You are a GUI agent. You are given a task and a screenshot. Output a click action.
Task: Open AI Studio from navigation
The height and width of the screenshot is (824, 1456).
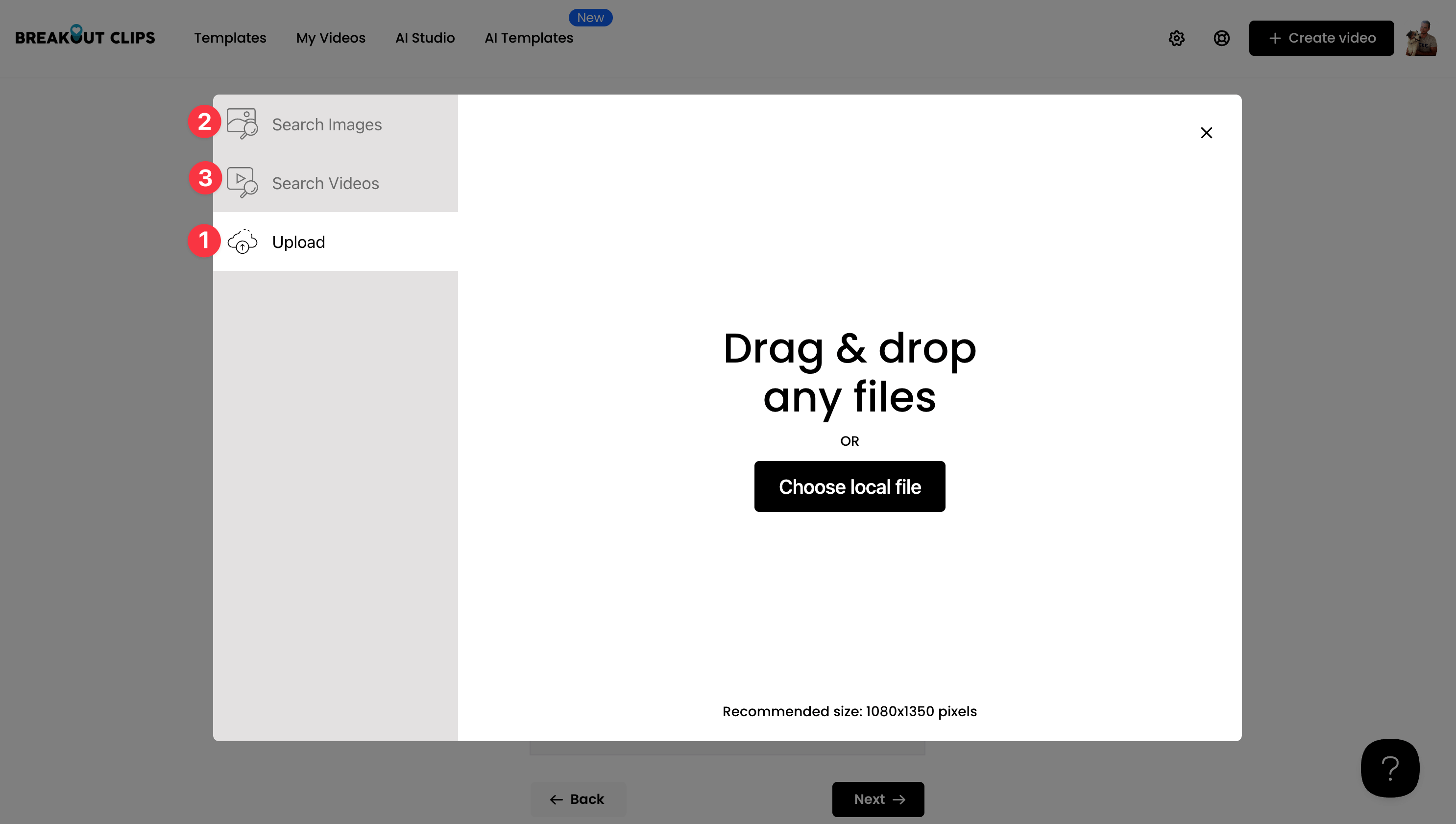(x=424, y=38)
